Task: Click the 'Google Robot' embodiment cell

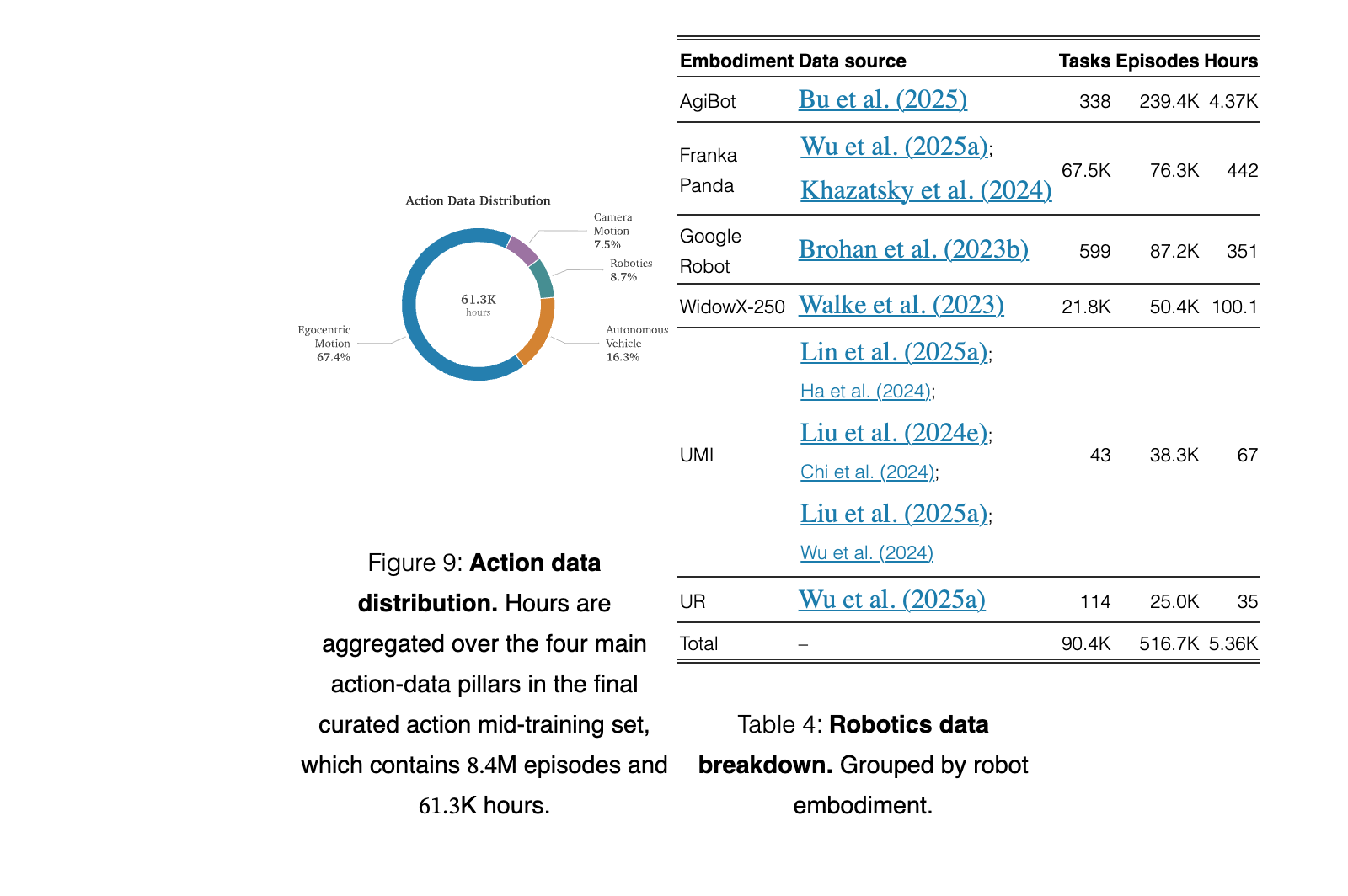Action: point(710,251)
